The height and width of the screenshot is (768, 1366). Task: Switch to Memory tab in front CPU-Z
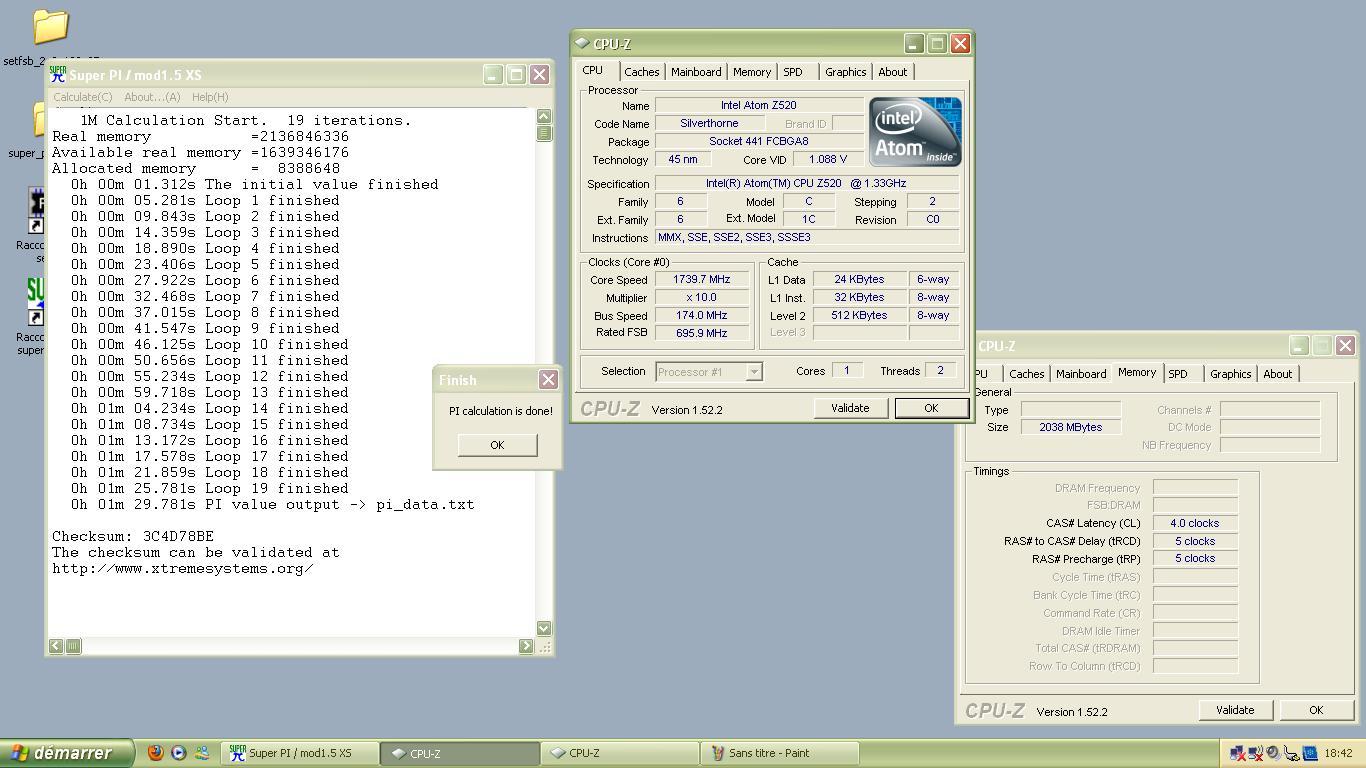[752, 72]
